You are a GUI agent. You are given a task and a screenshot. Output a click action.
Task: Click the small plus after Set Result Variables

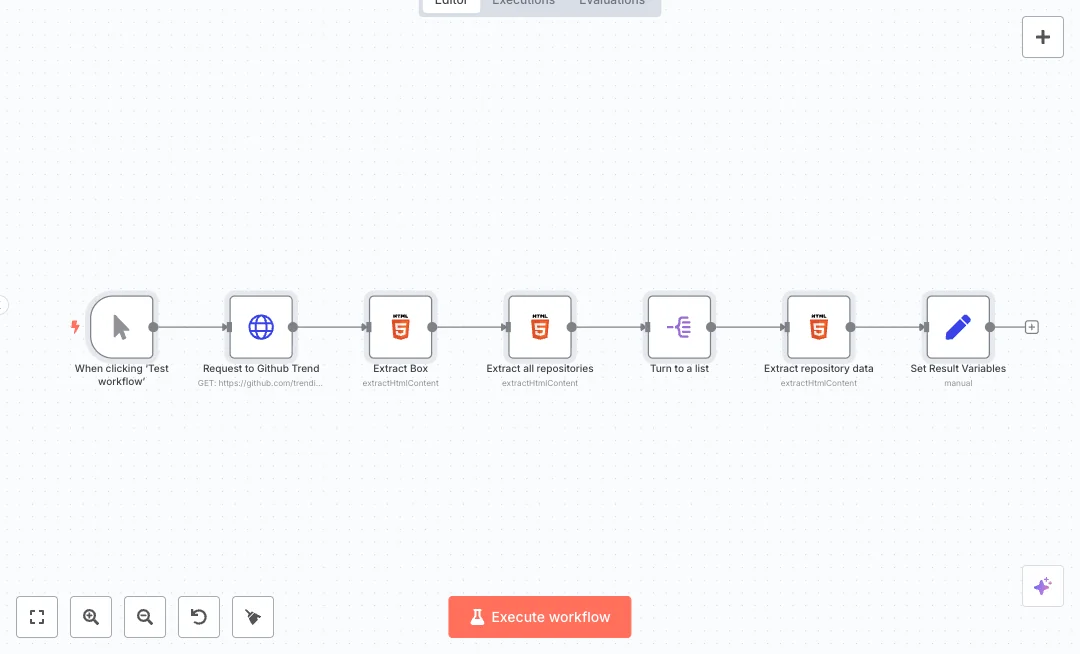click(x=1032, y=327)
